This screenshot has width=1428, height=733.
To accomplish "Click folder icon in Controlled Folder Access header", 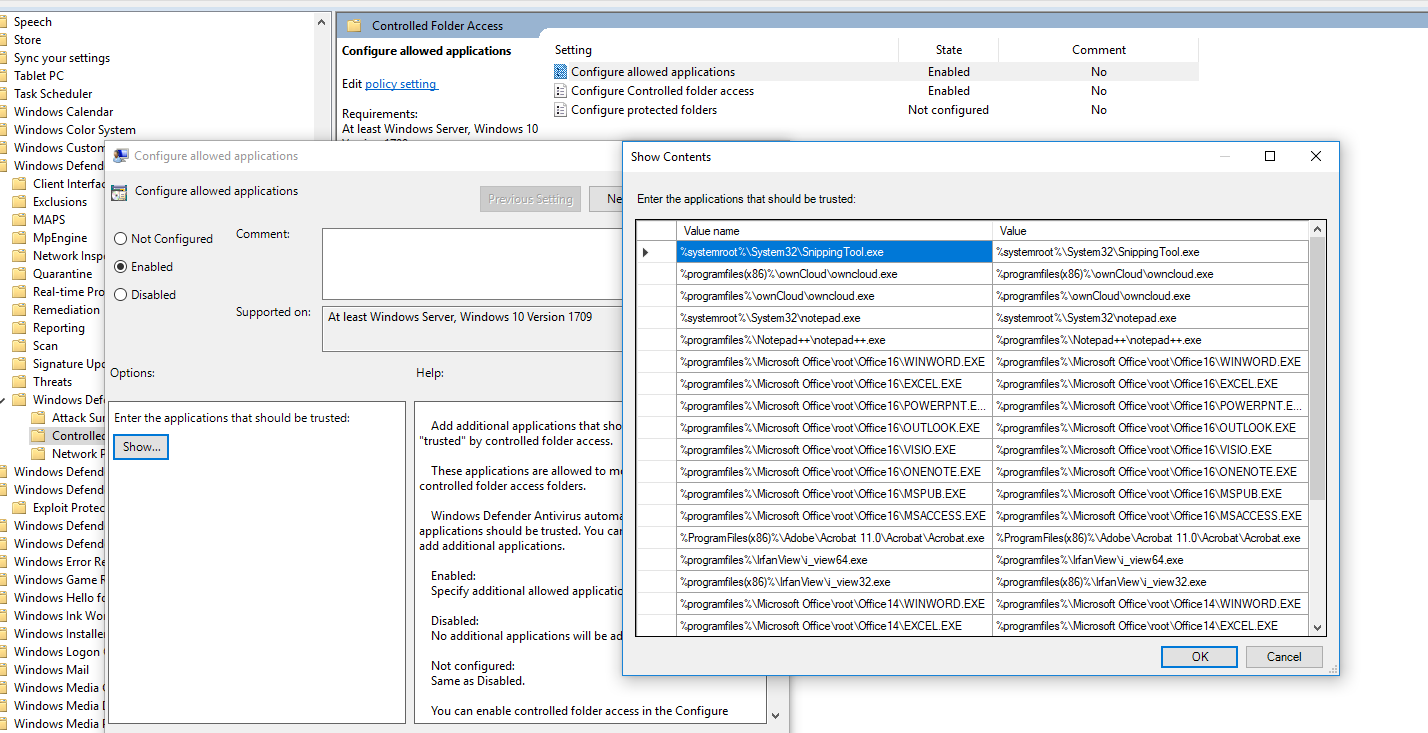I will [354, 26].
